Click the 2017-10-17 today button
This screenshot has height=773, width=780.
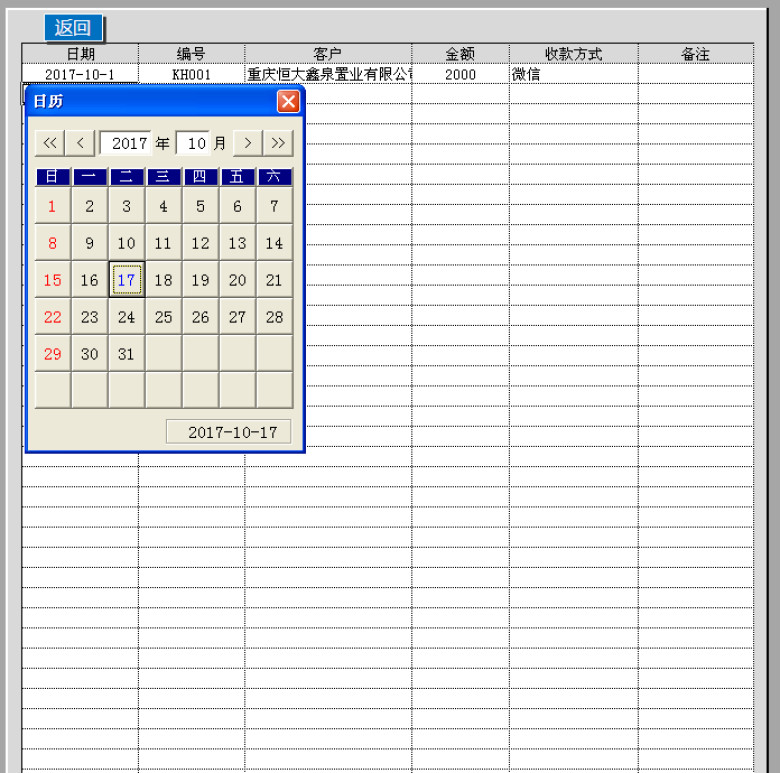coord(229,432)
